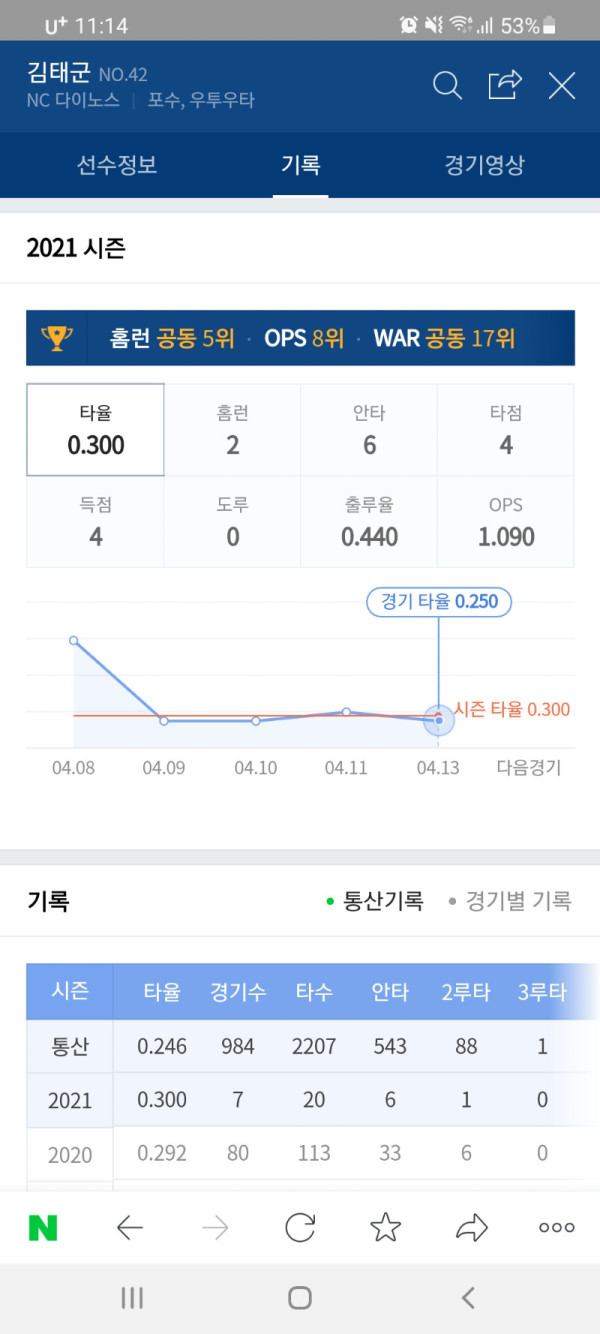This screenshot has height=1334, width=600.
Task: Bookmark page with star icon
Action: point(386,1227)
